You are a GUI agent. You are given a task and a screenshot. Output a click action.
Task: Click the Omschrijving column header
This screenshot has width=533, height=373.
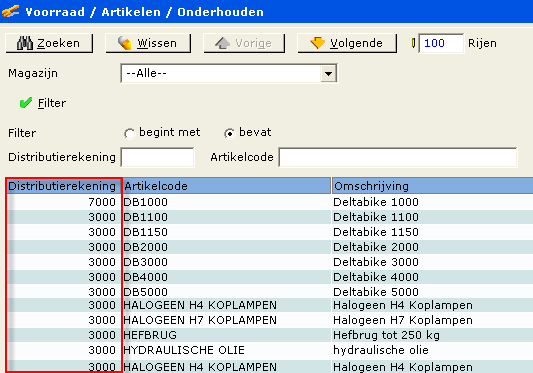432,186
